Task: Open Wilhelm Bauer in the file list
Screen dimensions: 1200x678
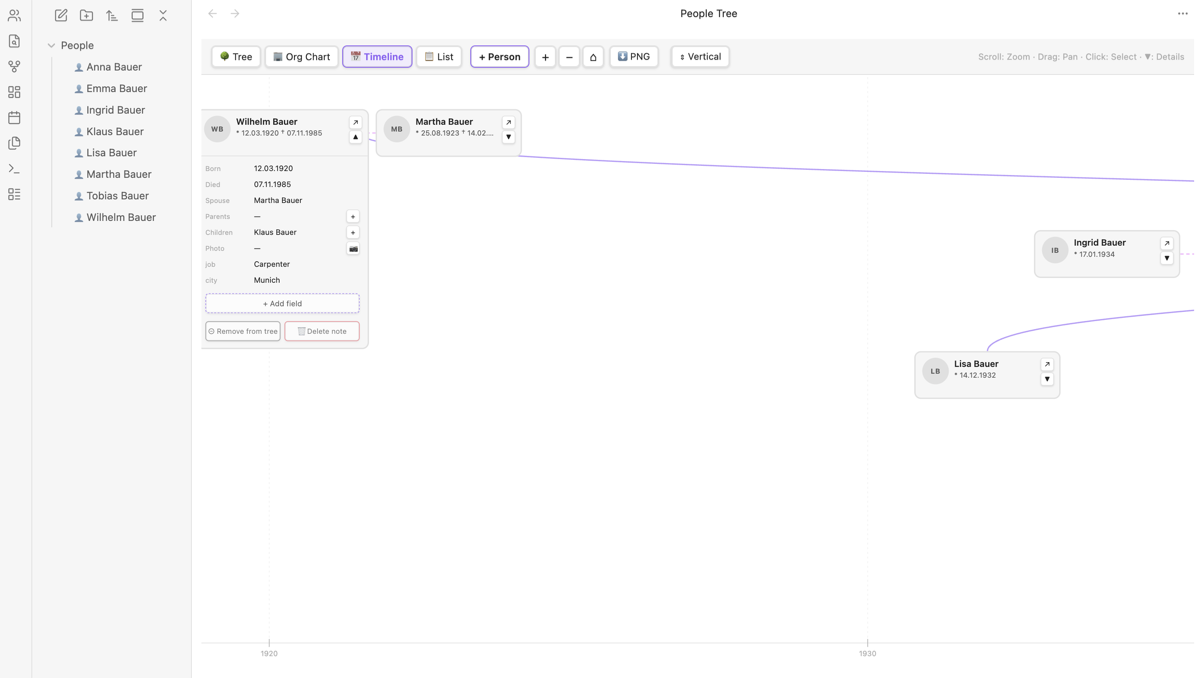Action: pos(121,217)
